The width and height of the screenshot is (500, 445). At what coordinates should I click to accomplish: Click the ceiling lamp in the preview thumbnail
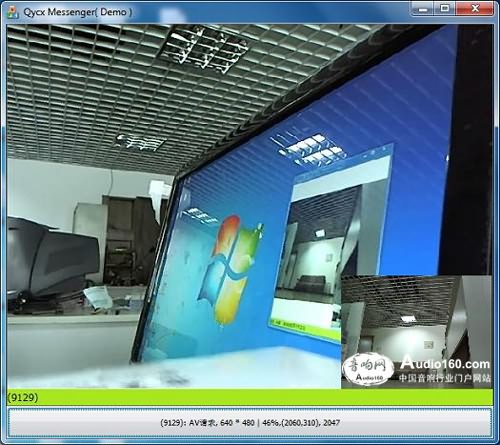click(x=408, y=319)
